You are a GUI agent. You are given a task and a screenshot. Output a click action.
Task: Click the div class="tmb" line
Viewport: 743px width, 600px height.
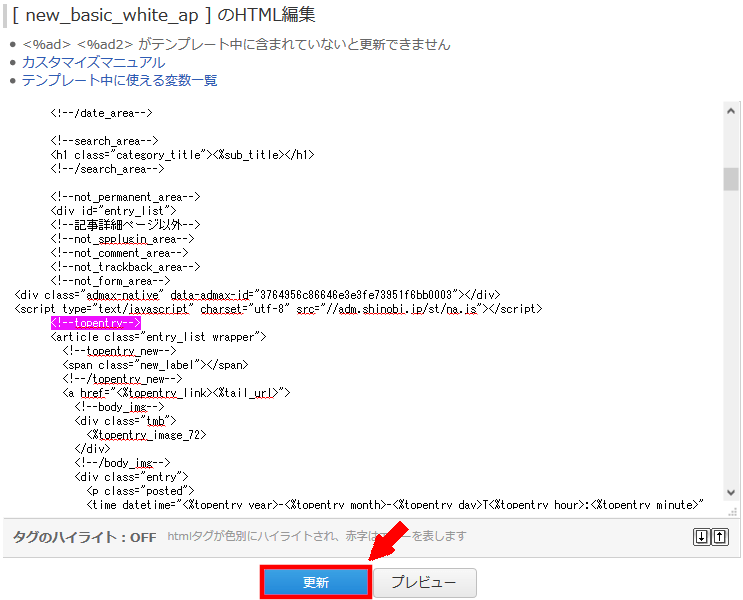click(125, 421)
